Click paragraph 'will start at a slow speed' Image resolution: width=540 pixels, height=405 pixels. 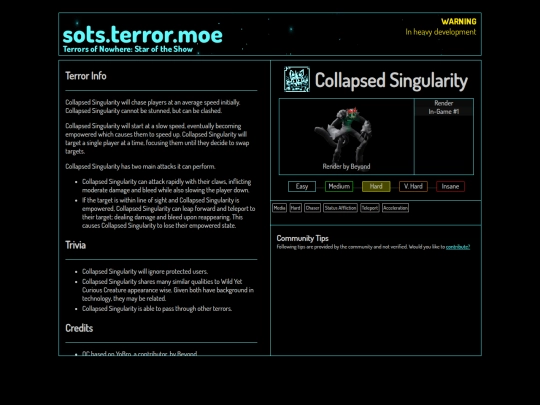(x=157, y=138)
